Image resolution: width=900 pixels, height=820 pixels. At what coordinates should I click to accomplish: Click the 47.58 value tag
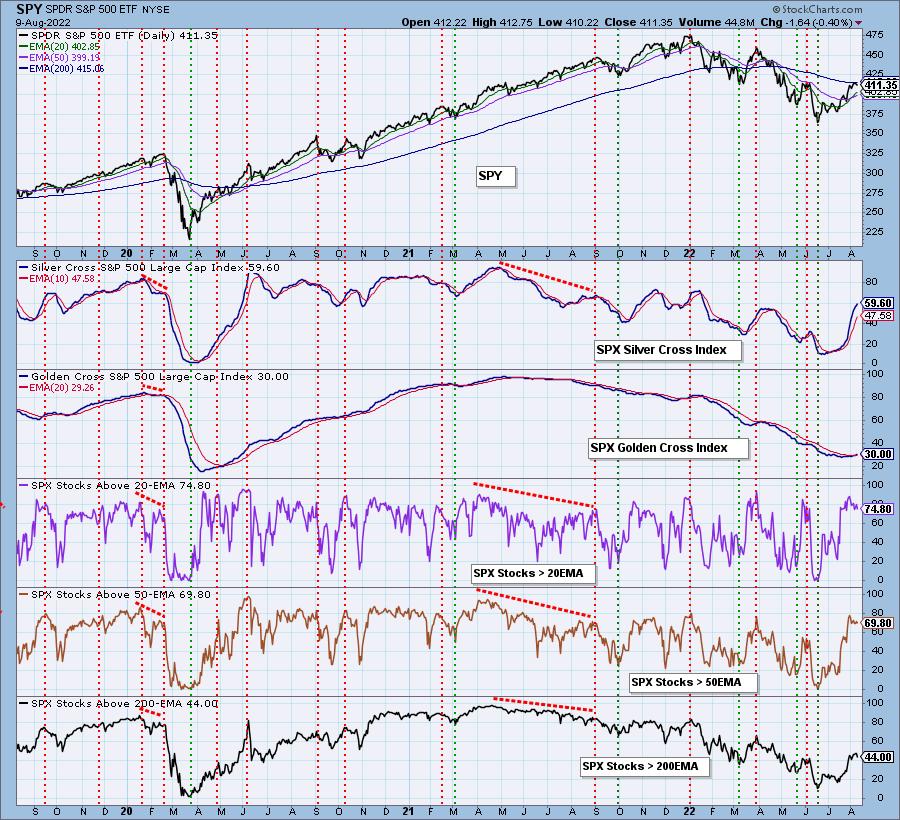[x=879, y=316]
